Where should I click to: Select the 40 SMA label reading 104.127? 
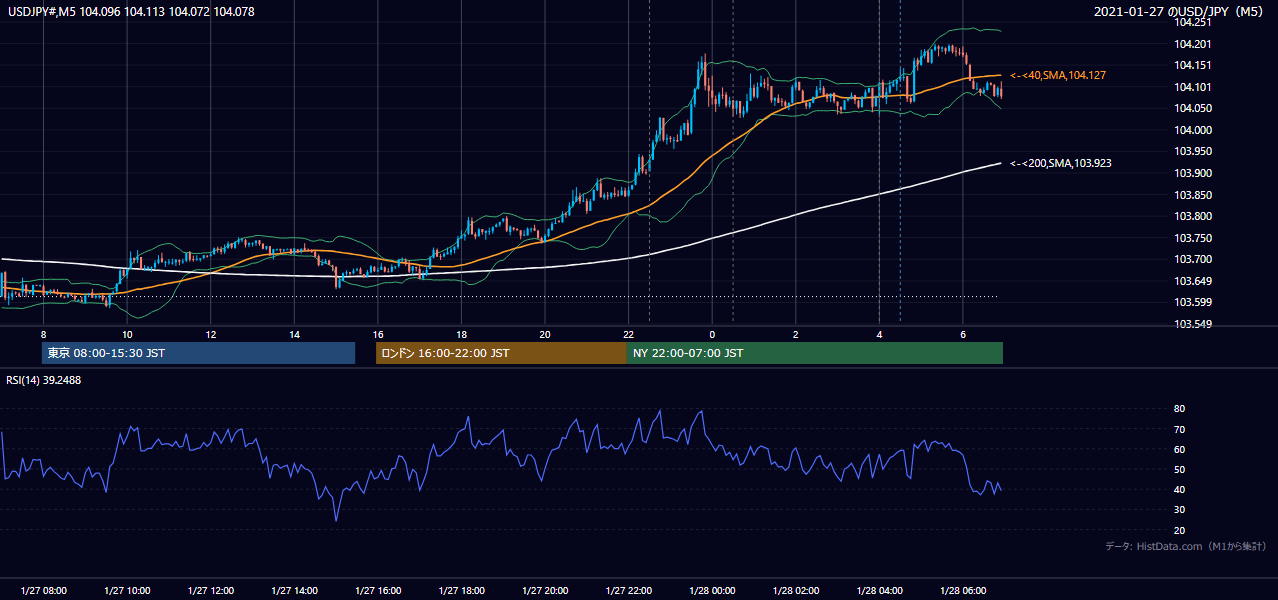(x=1058, y=75)
